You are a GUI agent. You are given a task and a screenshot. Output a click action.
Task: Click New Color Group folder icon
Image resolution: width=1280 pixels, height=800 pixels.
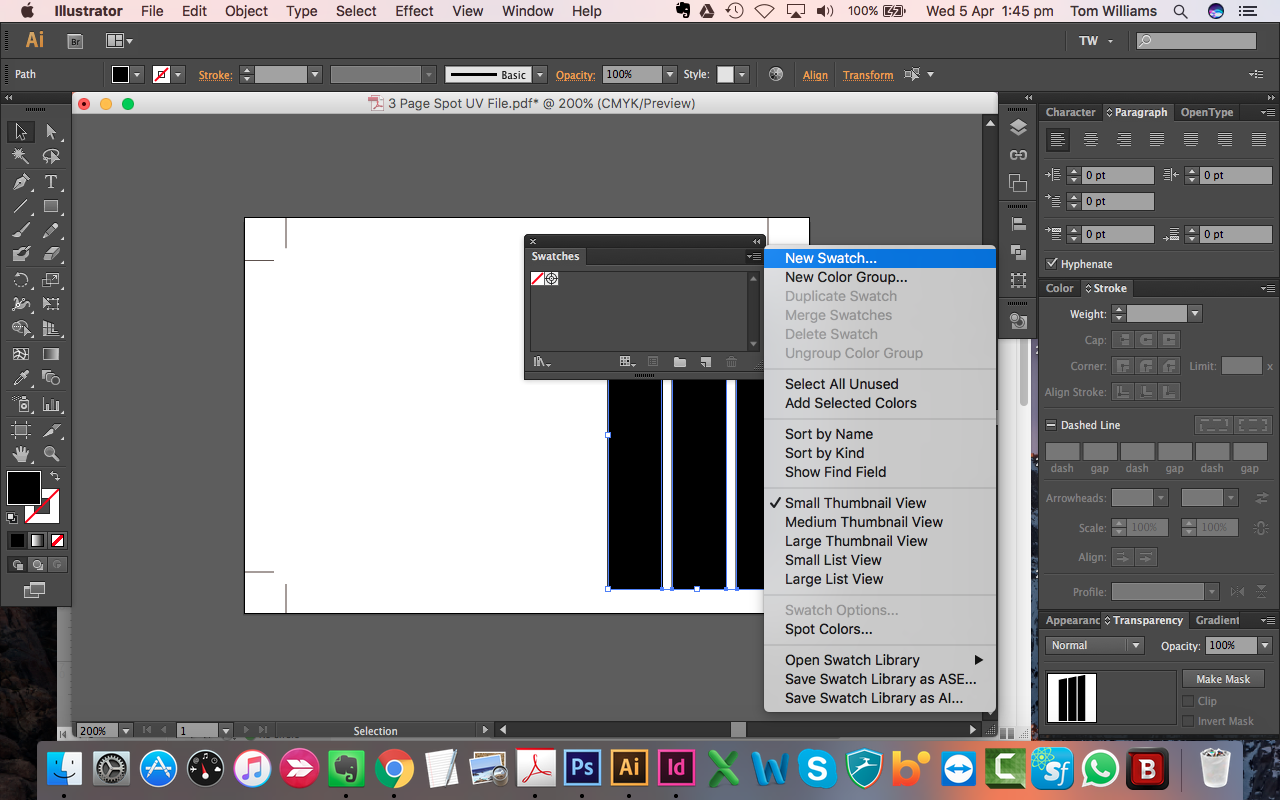pos(679,362)
